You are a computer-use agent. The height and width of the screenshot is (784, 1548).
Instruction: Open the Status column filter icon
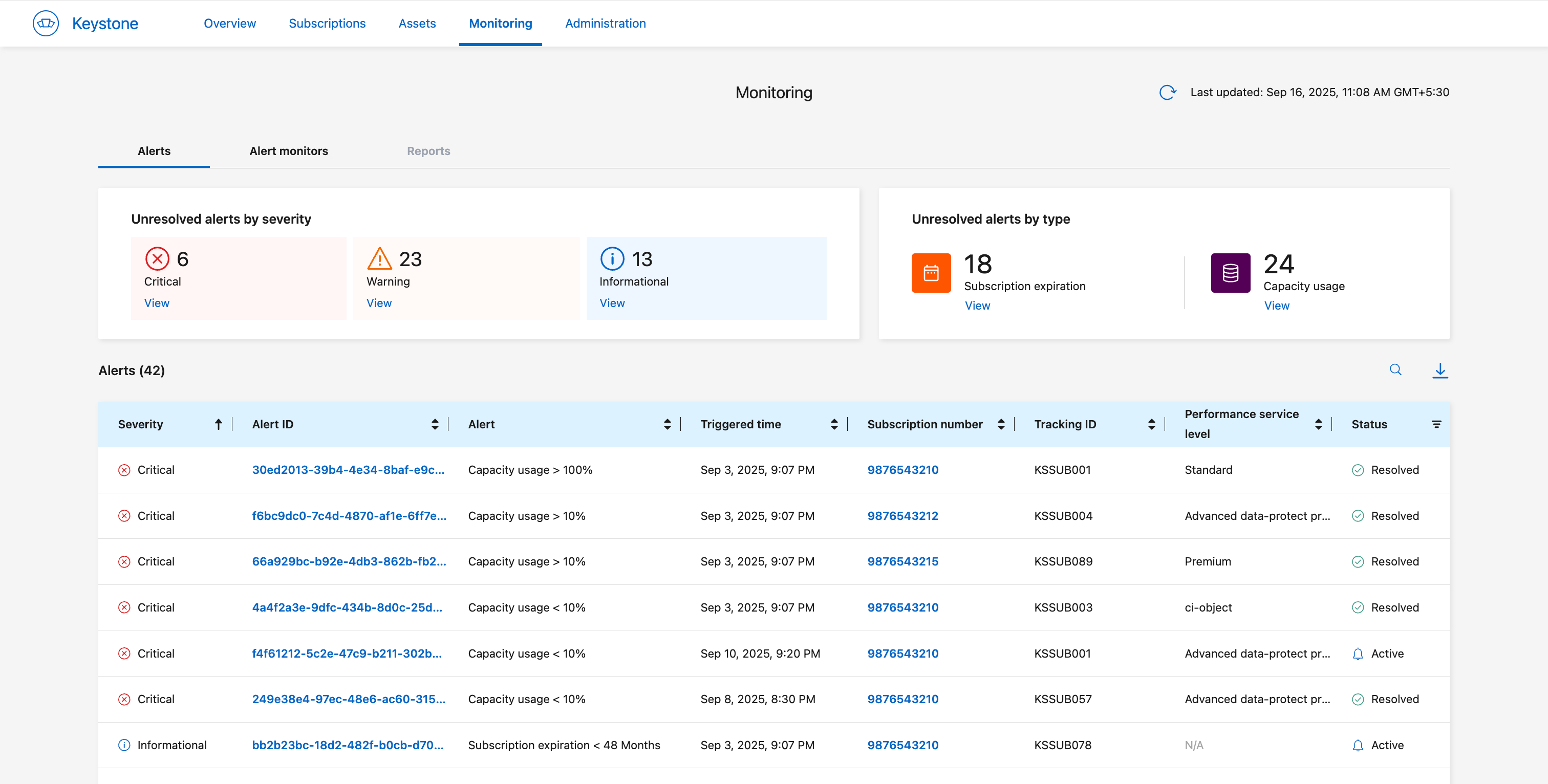click(x=1436, y=424)
